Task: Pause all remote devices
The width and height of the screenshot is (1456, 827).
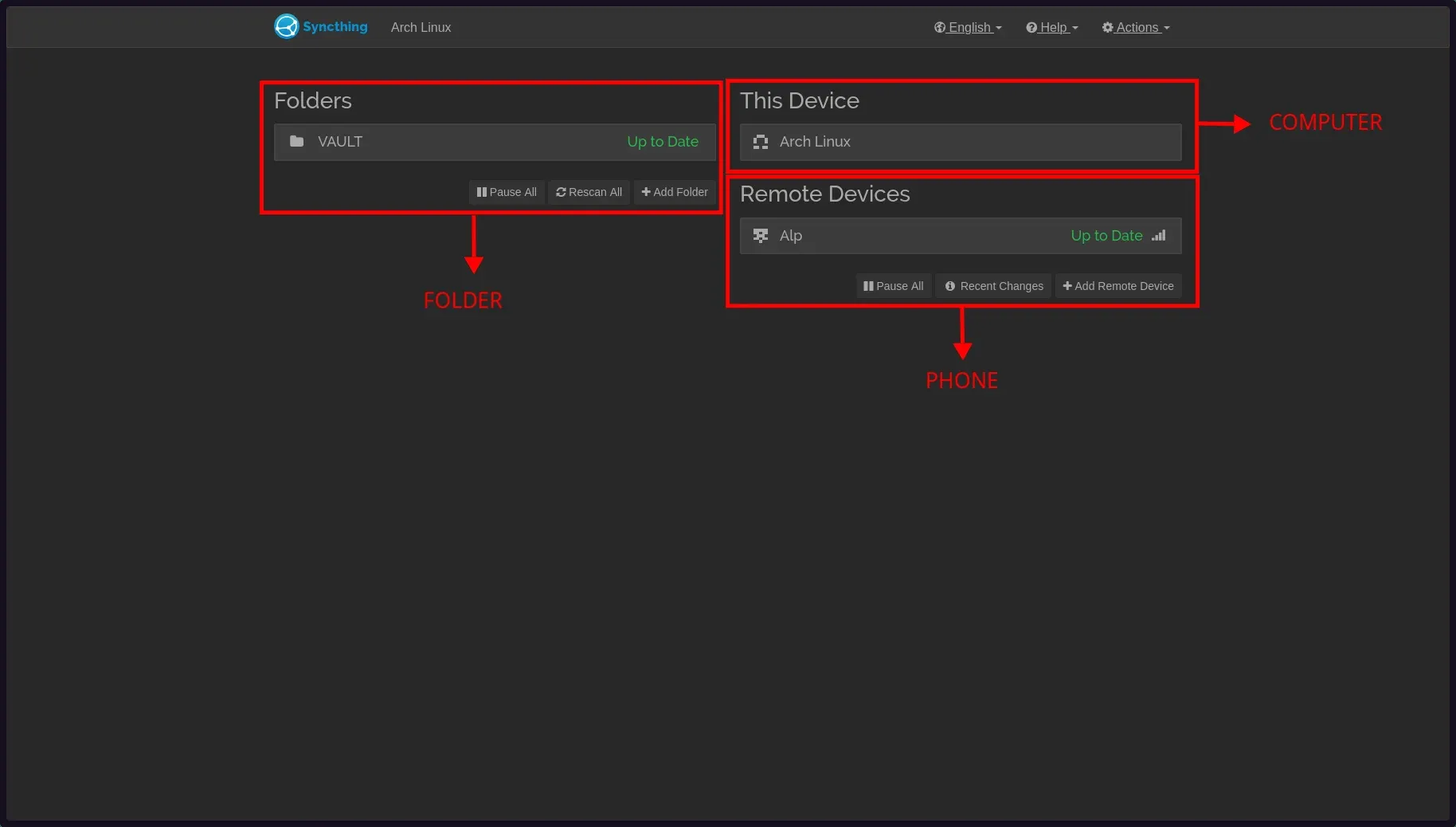Action: pos(894,286)
